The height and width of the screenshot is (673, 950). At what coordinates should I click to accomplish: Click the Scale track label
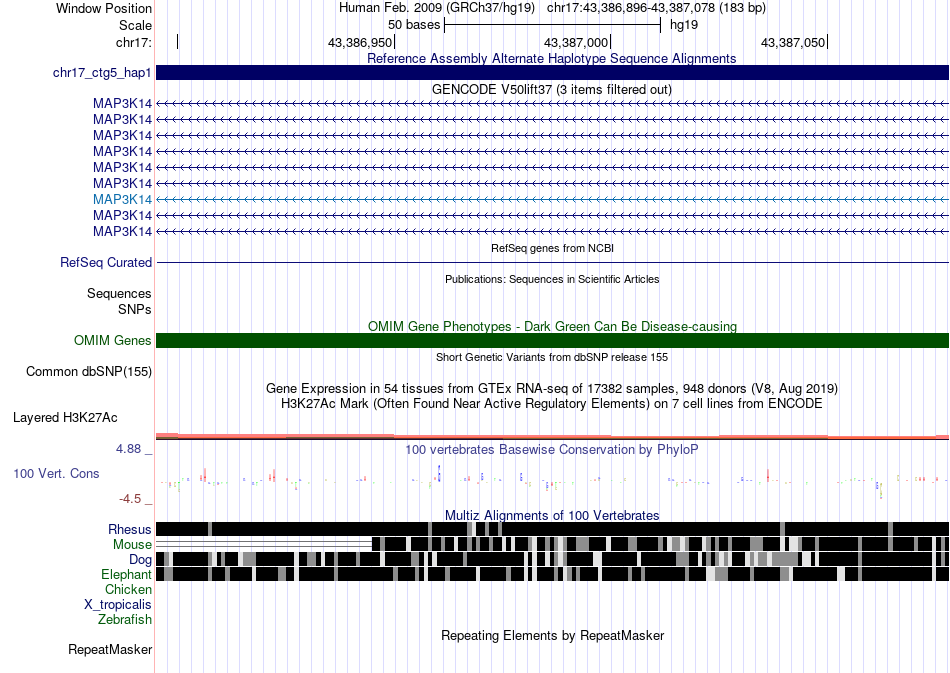click(135, 25)
